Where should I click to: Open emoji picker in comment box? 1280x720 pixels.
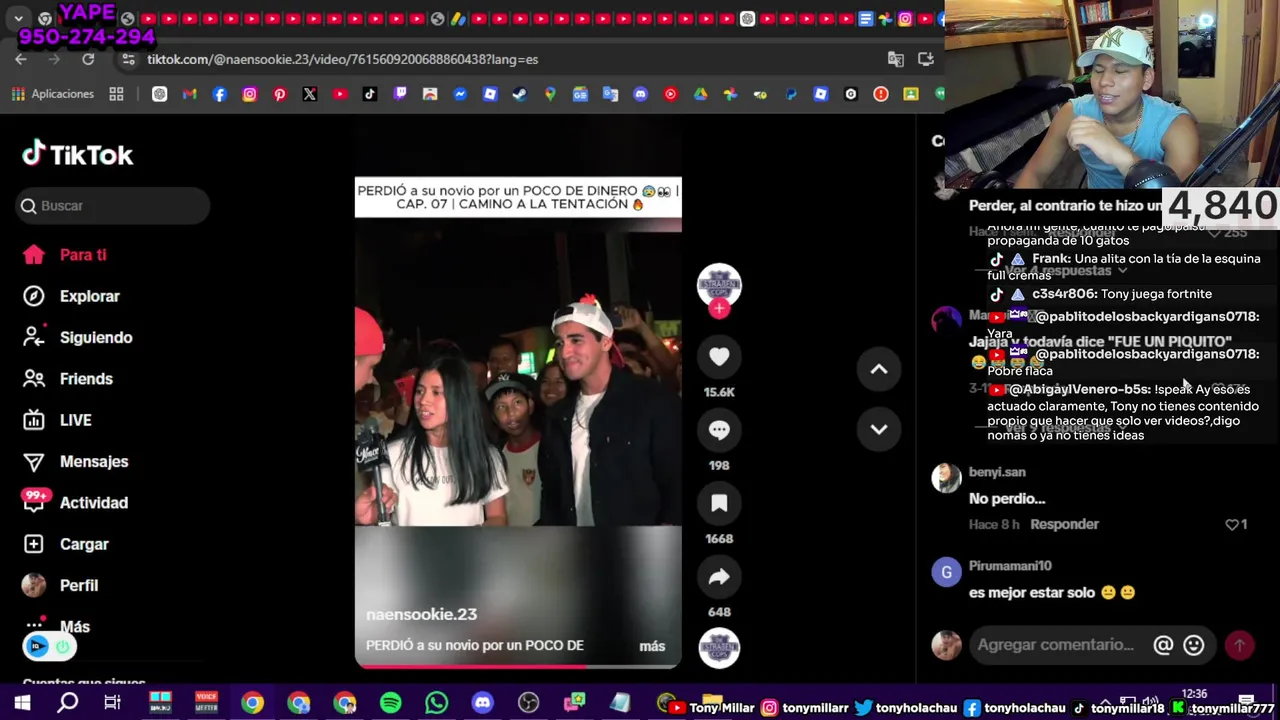click(x=1194, y=645)
